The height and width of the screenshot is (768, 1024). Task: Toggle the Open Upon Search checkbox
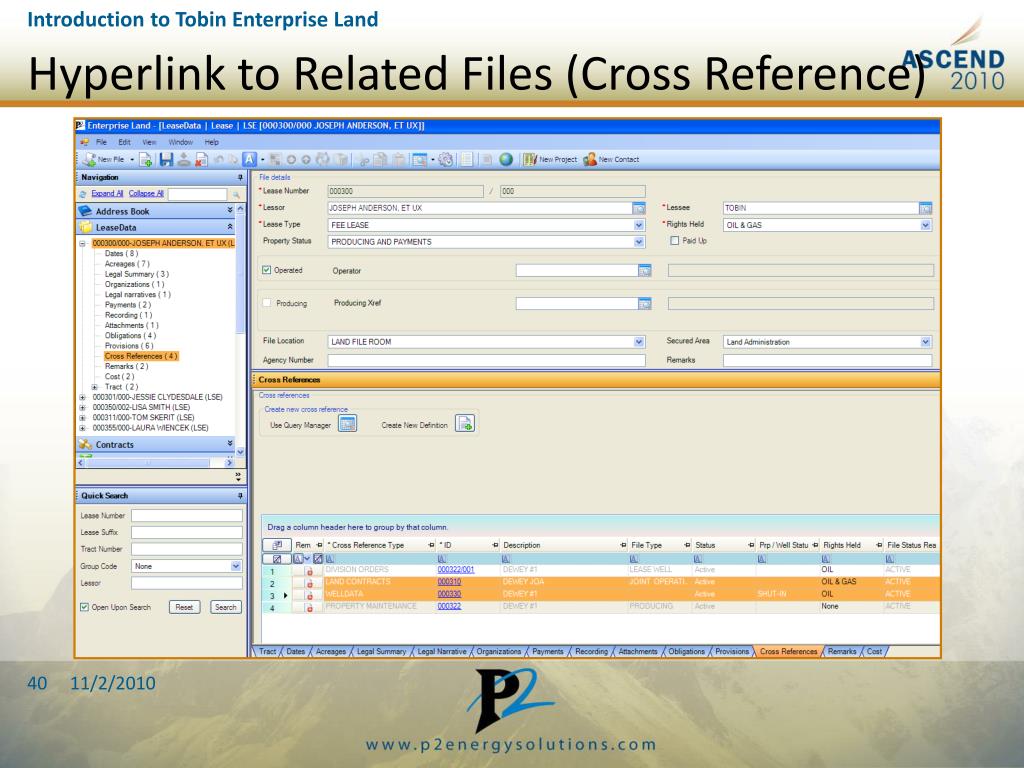84,607
